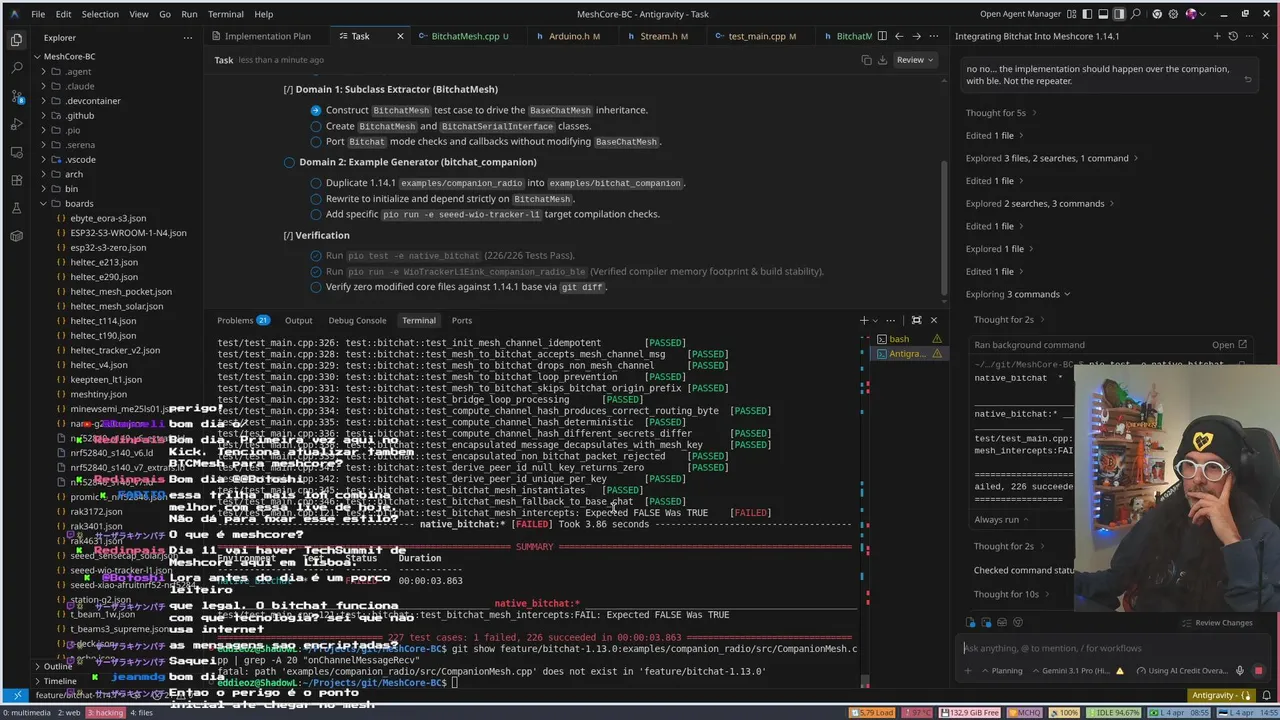Switch to Stream.h tab
Image resolution: width=1280 pixels, height=720 pixels.
point(664,36)
